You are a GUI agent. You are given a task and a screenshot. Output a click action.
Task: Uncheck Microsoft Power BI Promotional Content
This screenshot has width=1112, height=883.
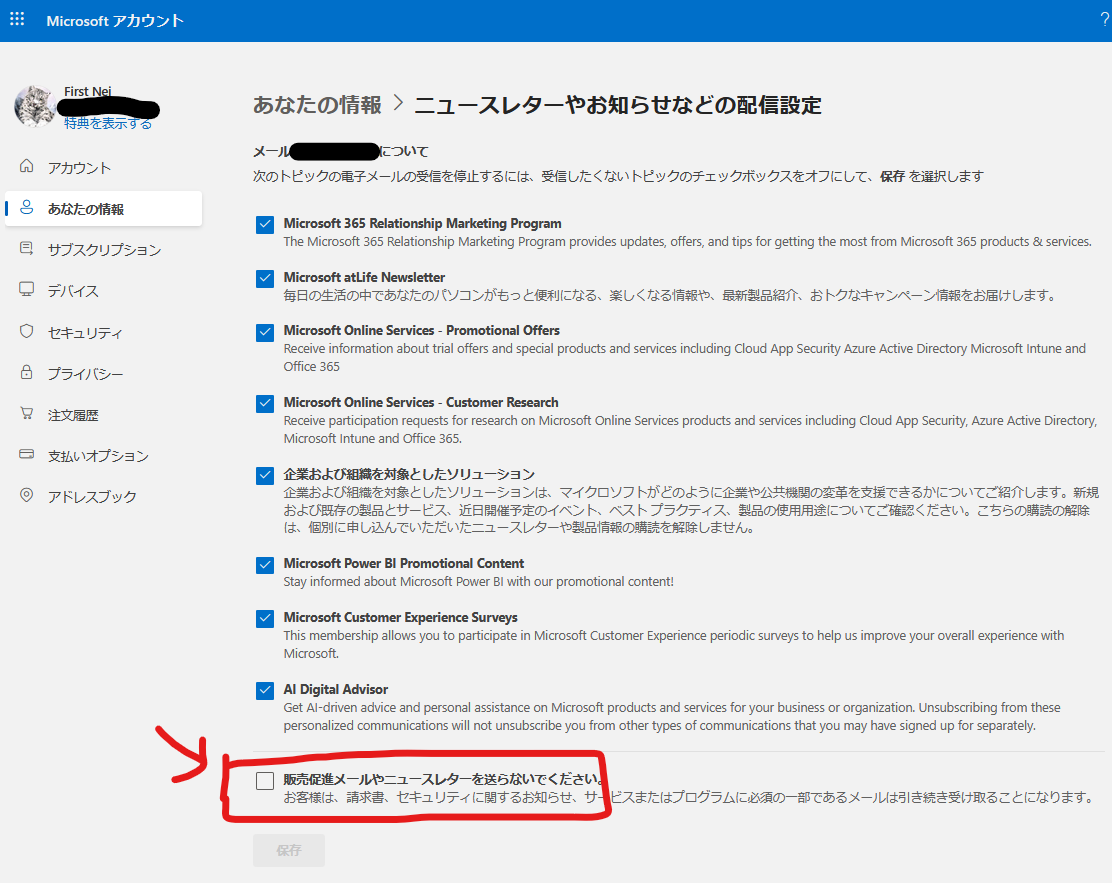265,565
